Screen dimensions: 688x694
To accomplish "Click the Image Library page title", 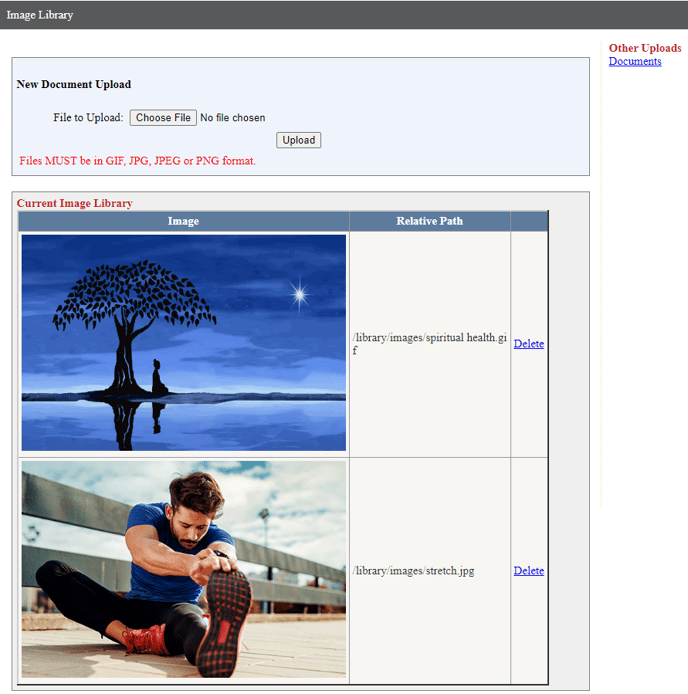I will click(40, 15).
